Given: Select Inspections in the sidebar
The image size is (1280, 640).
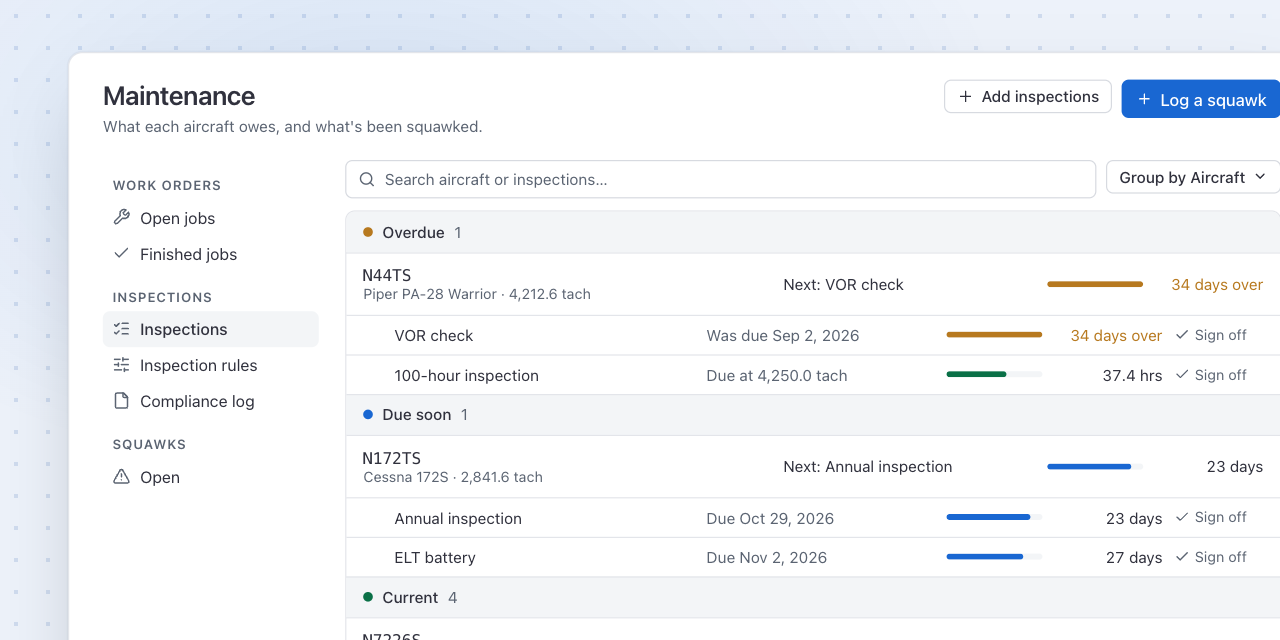Looking at the screenshot, I should coord(210,329).
